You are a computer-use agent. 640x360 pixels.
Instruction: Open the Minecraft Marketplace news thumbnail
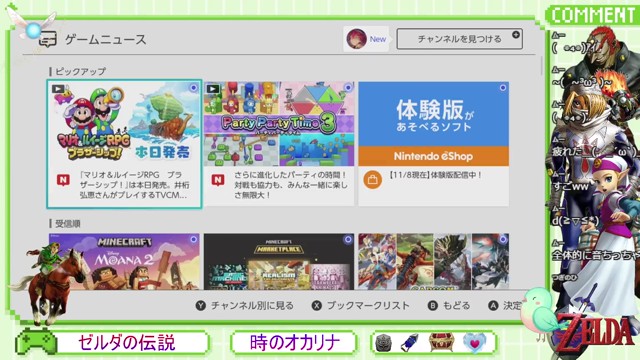click(x=279, y=262)
